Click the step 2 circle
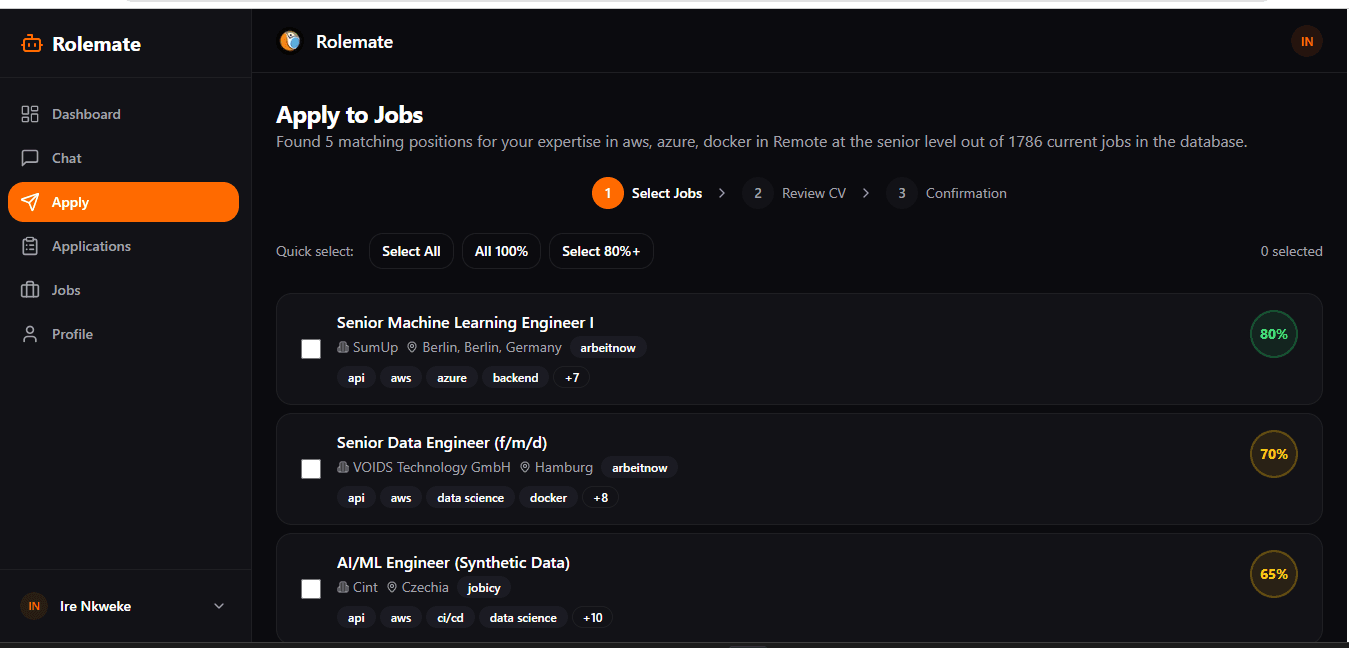Image resolution: width=1349 pixels, height=648 pixels. 758,193
